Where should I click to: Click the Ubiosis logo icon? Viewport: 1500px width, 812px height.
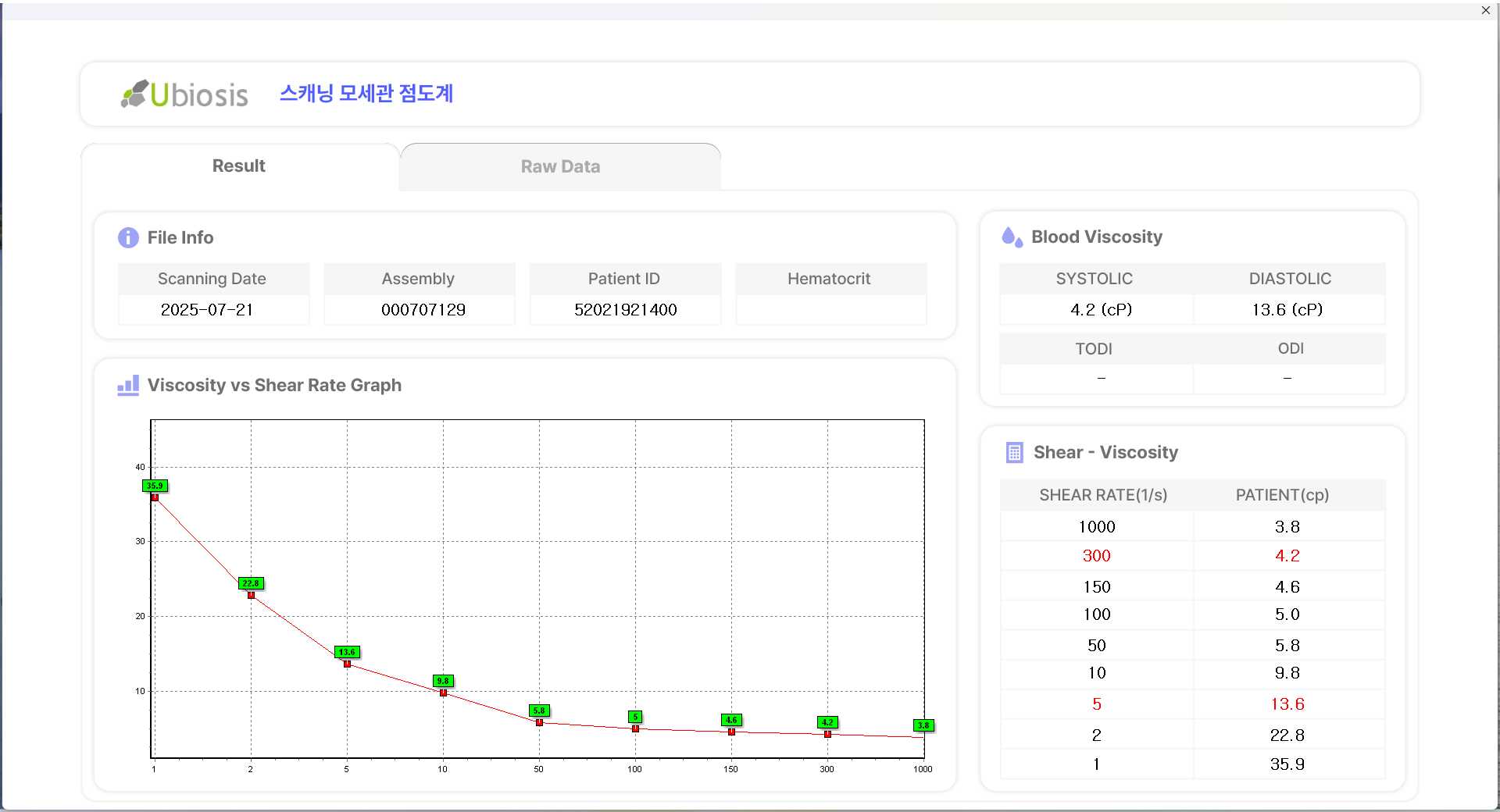[134, 94]
